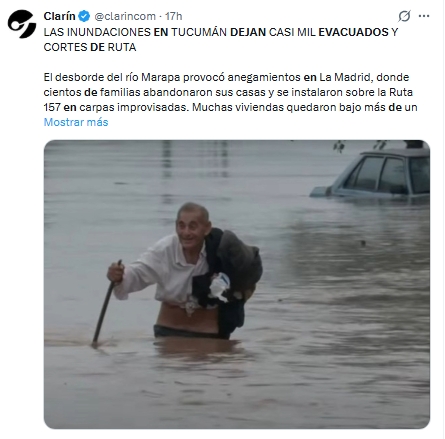Open the three-dot more options menu

424,16
